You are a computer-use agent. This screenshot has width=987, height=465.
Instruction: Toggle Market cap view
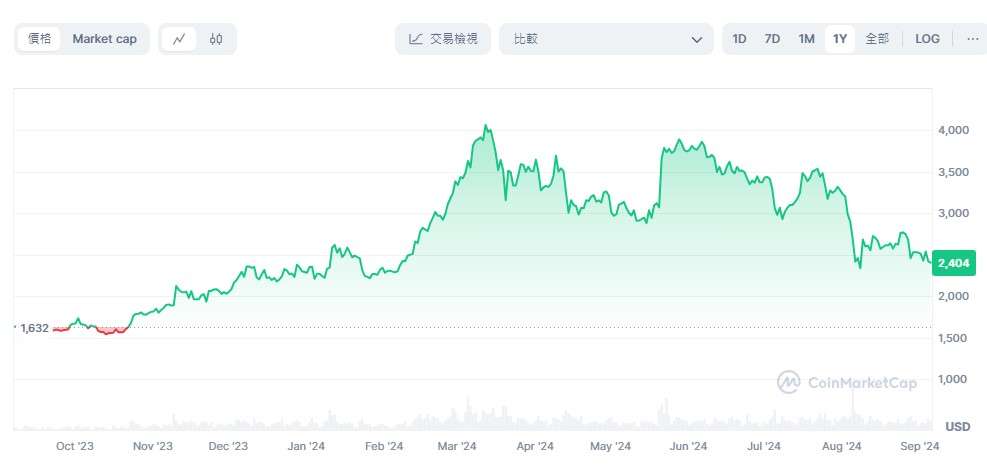click(104, 39)
